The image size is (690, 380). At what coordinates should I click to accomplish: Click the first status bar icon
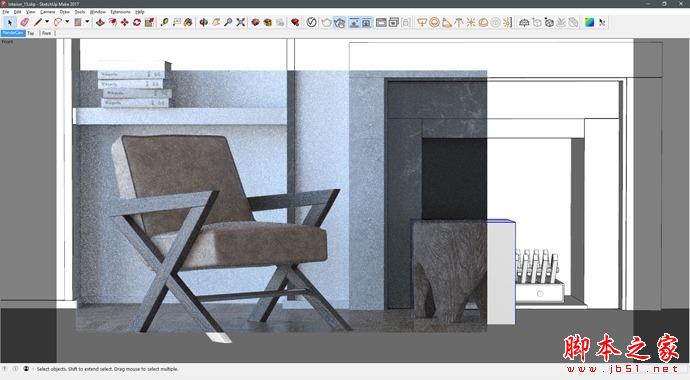(x=4, y=369)
